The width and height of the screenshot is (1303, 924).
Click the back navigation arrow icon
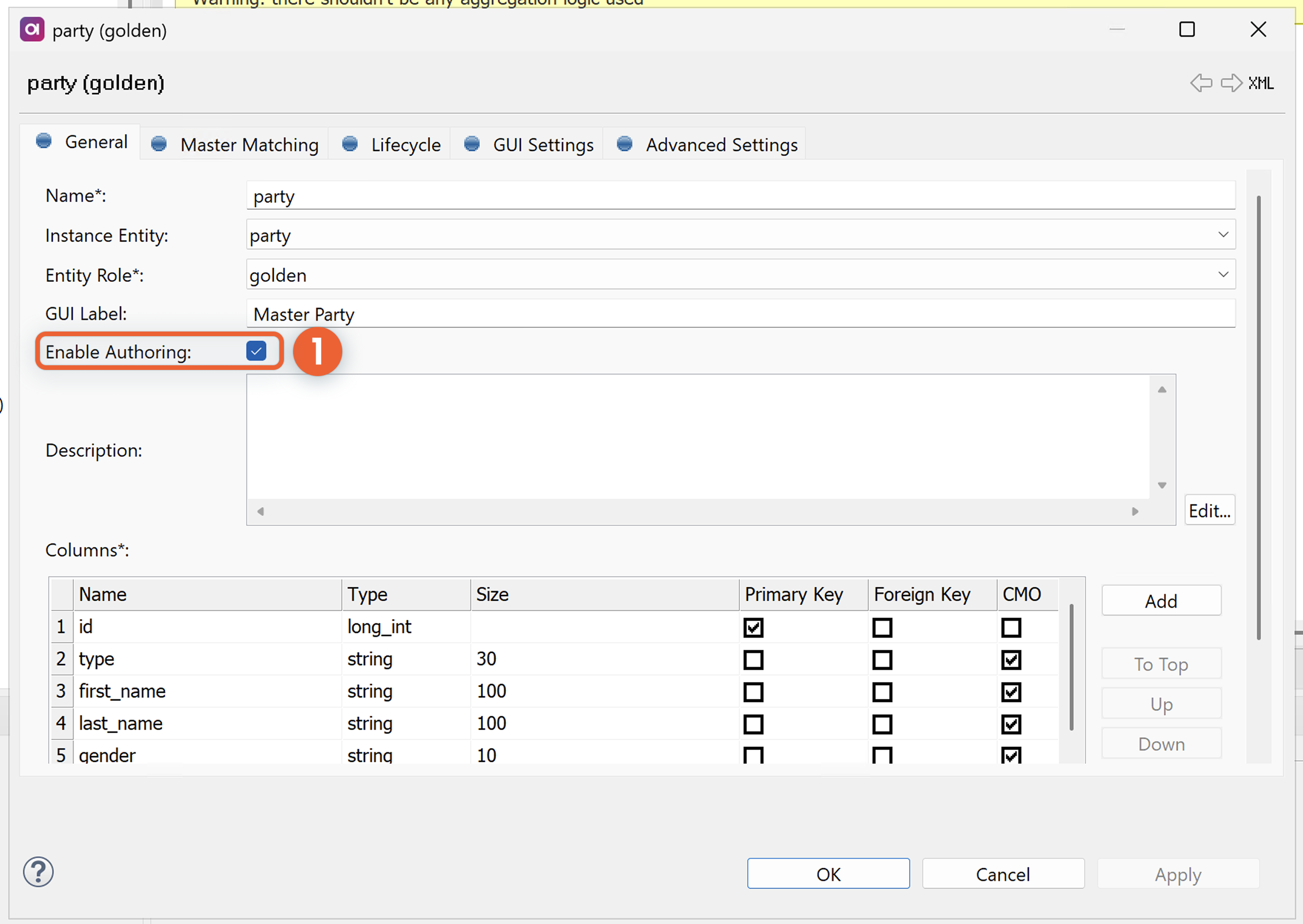[x=1201, y=83]
